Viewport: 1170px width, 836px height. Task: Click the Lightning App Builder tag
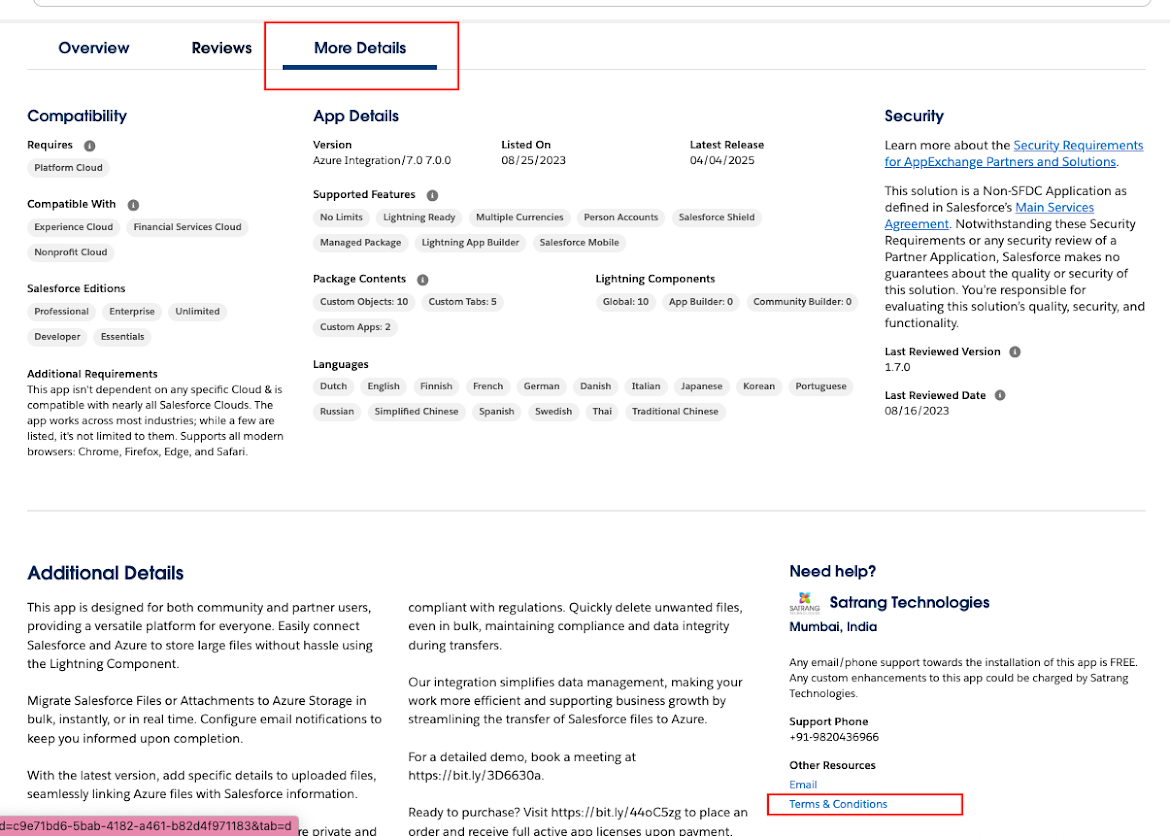(x=470, y=243)
